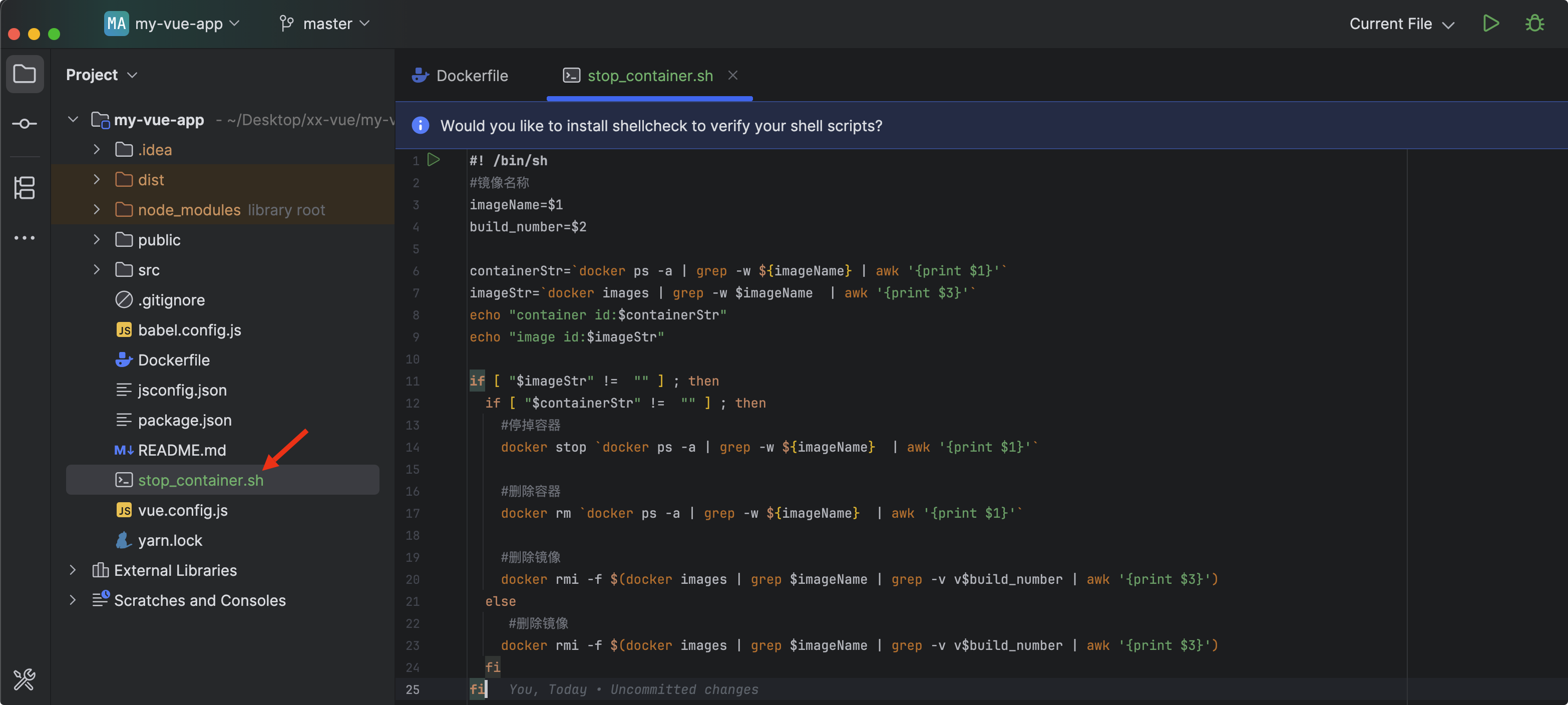
Task: Open the Current File run configuration dropdown
Action: 1401,24
